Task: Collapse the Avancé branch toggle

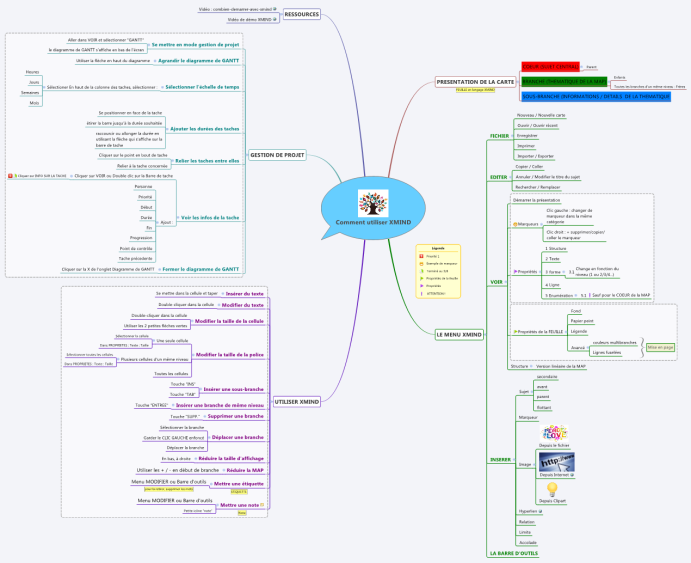Action: pos(588,348)
